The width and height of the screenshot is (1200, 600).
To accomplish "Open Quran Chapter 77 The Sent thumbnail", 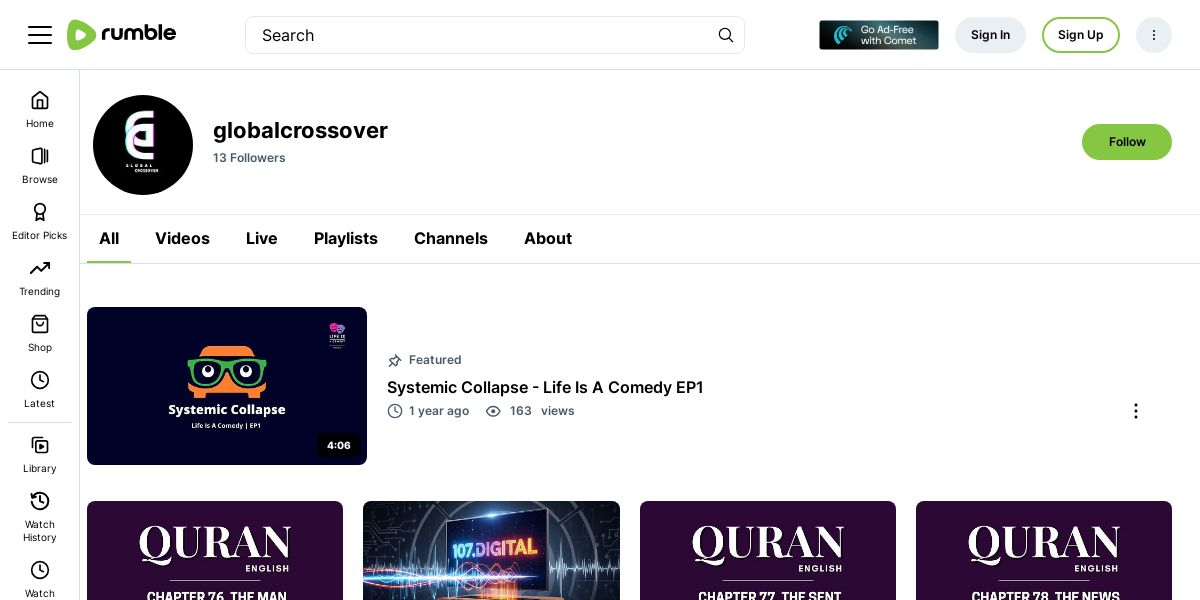I will [x=768, y=550].
